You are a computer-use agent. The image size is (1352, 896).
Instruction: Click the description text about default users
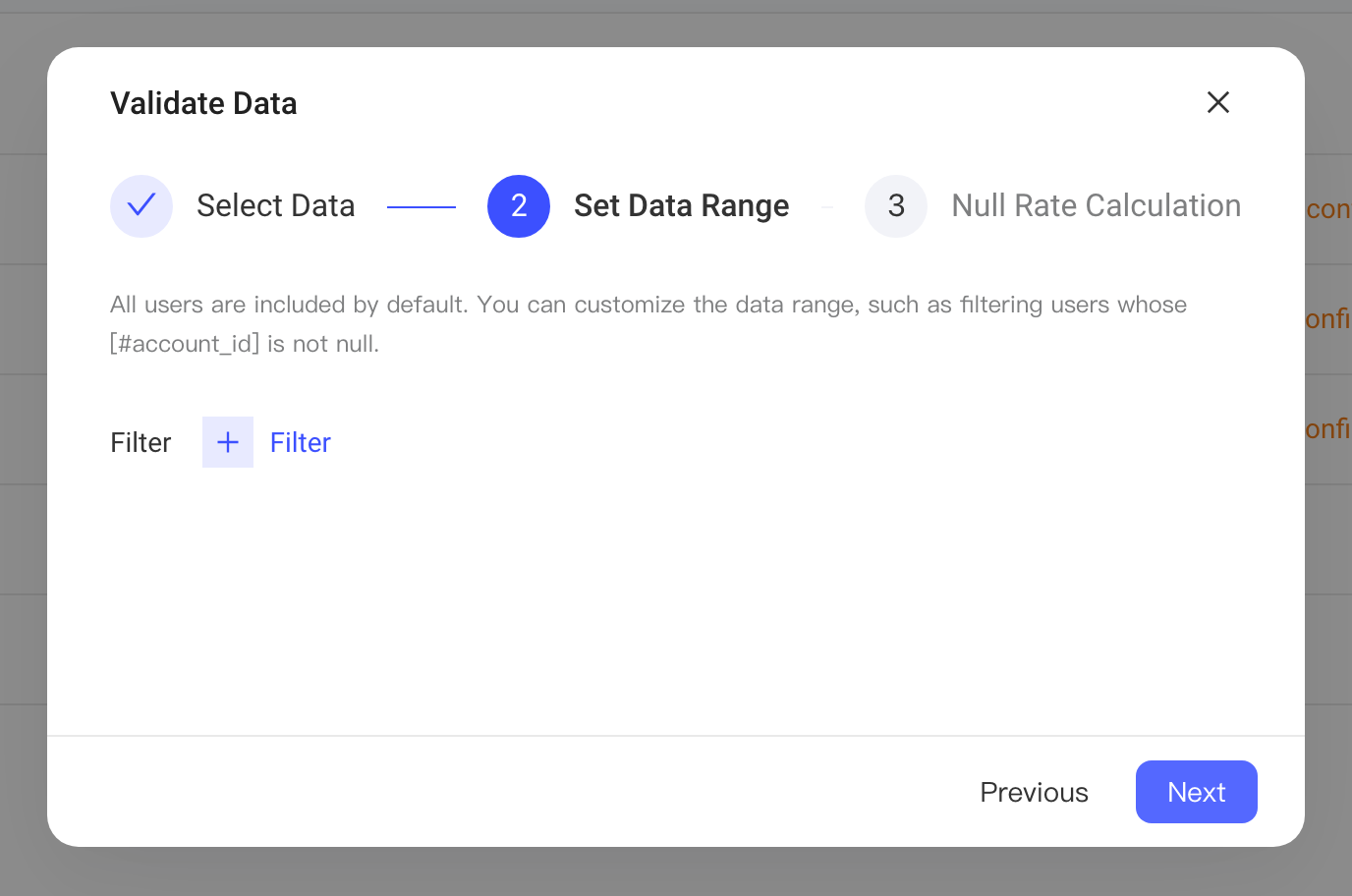(648, 324)
